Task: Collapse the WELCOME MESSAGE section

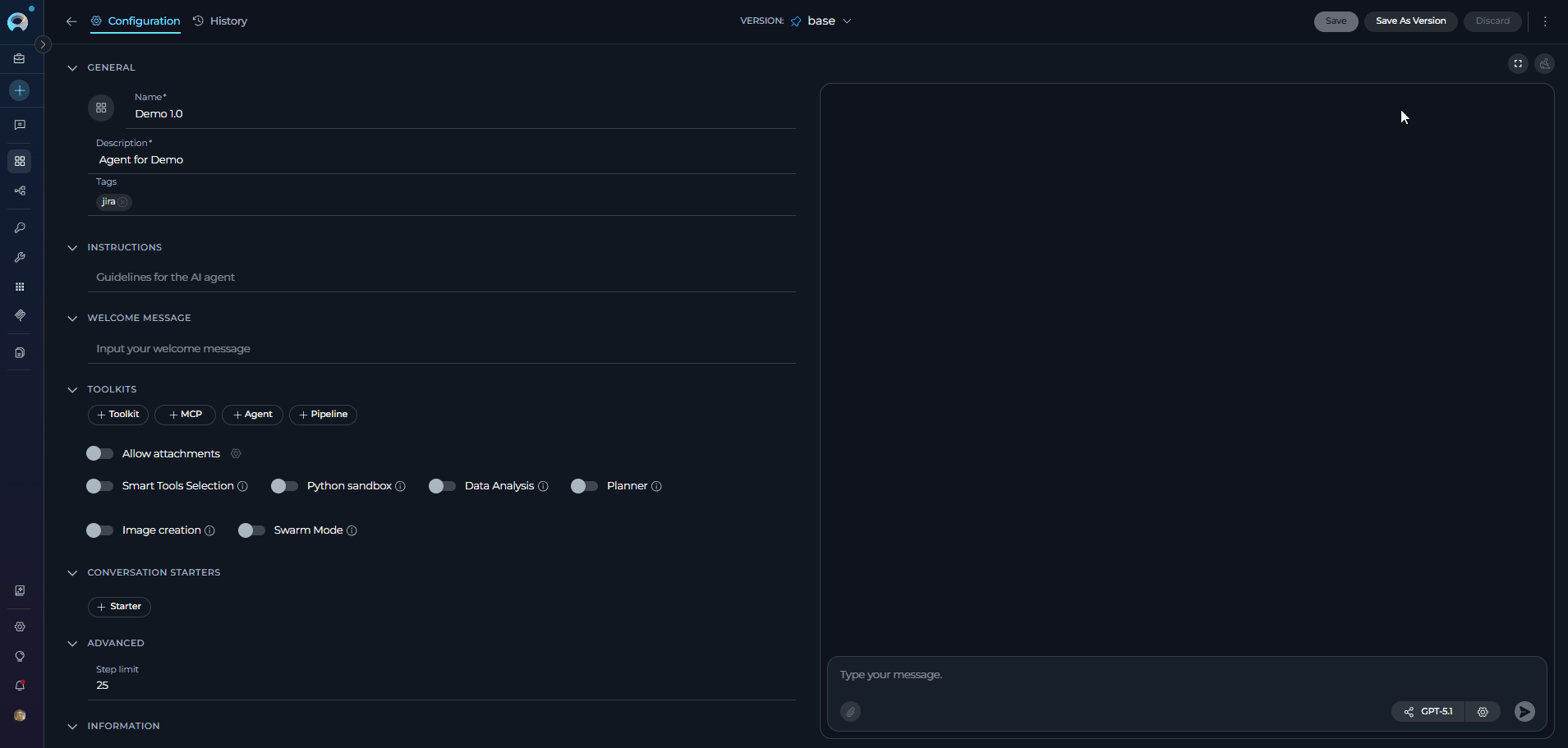Action: [x=72, y=319]
